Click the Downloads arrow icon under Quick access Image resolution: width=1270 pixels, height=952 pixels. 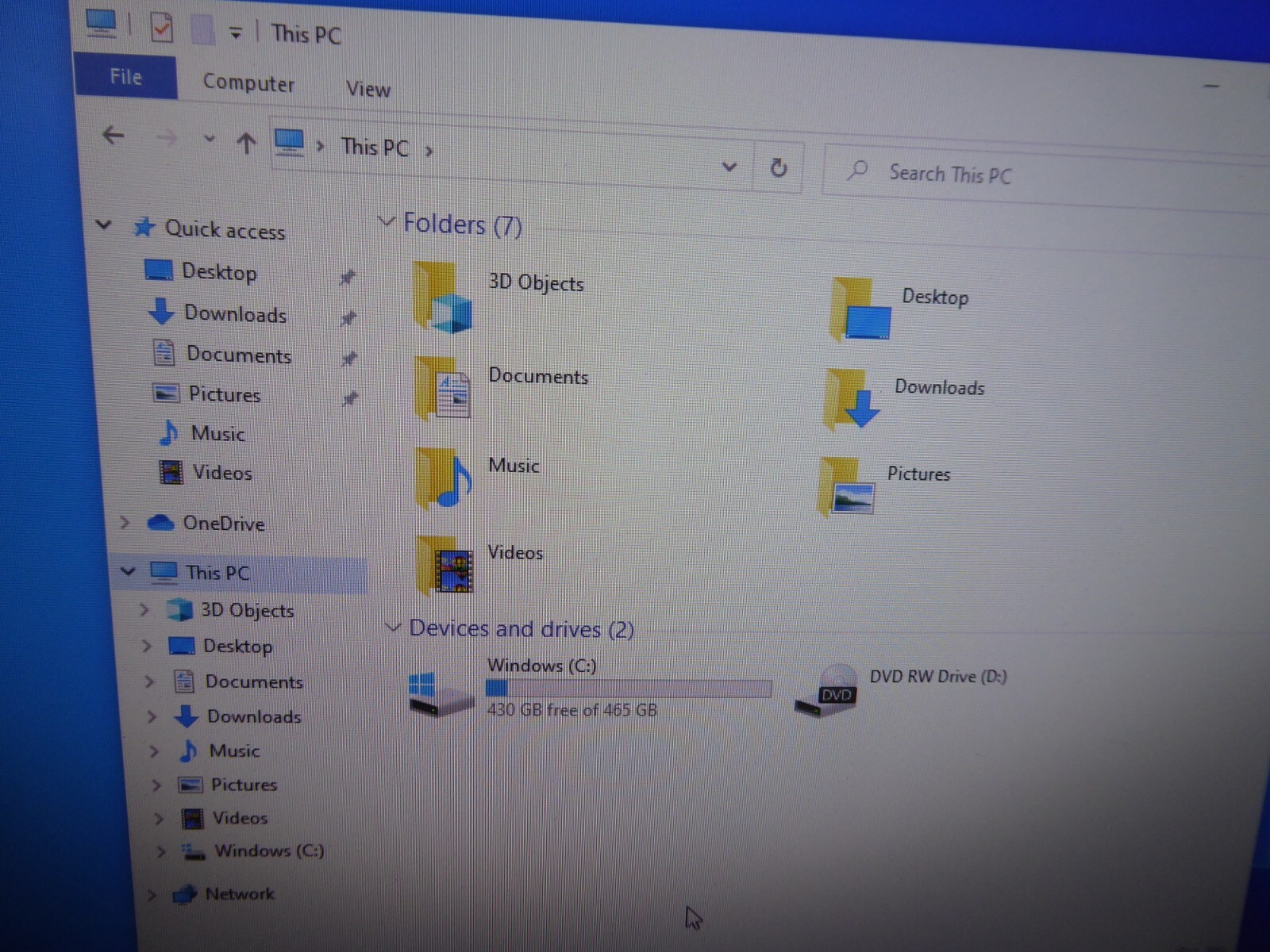(x=161, y=312)
